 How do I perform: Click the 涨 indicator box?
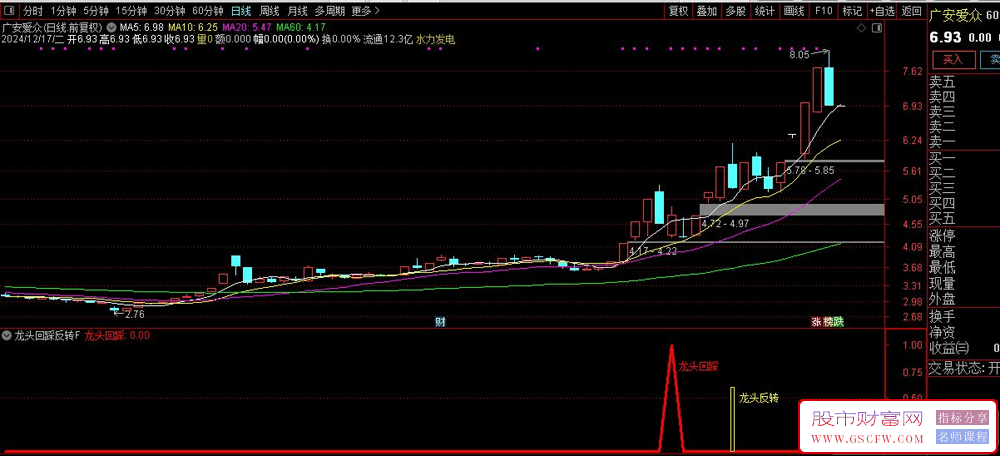click(816, 322)
